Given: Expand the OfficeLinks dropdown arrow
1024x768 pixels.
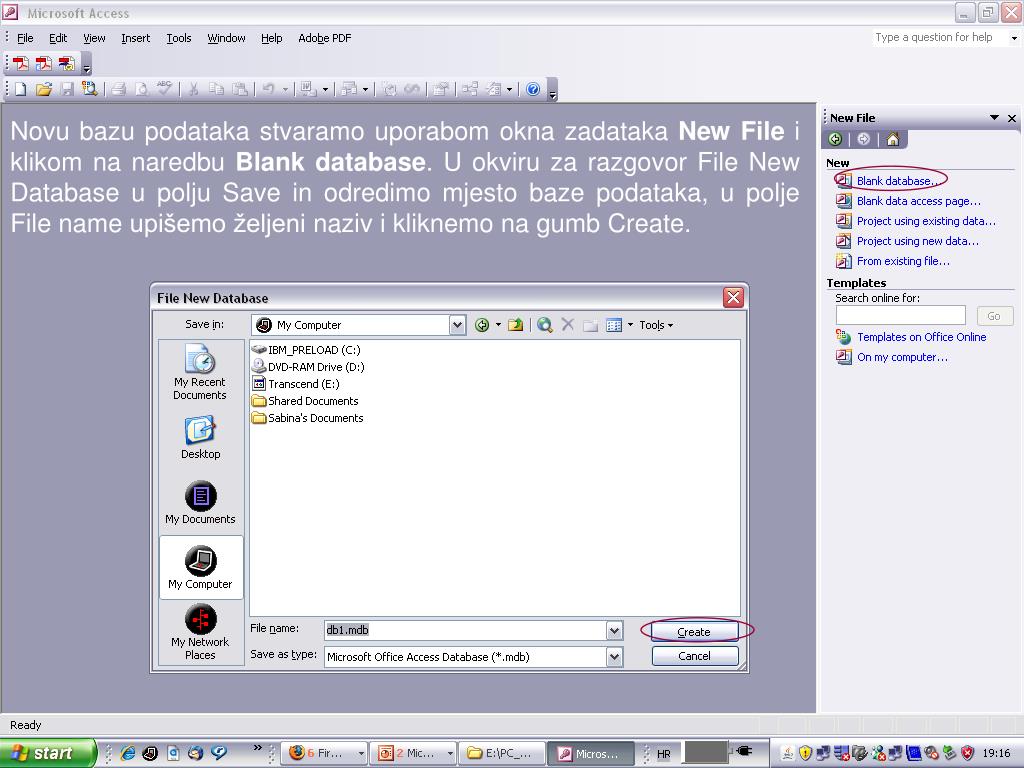Looking at the screenshot, I should coord(325,89).
